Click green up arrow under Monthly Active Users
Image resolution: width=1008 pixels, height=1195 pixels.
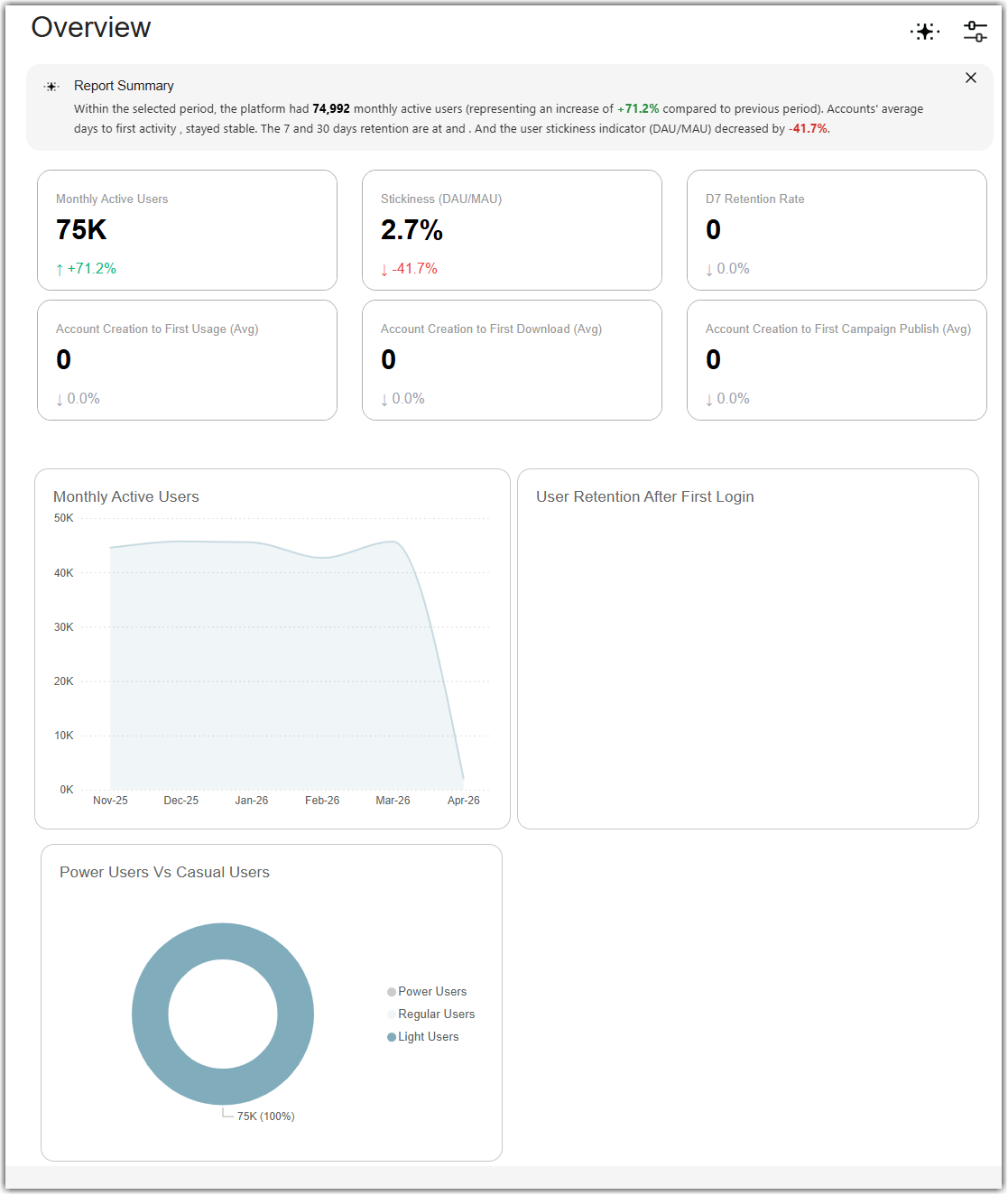60,269
